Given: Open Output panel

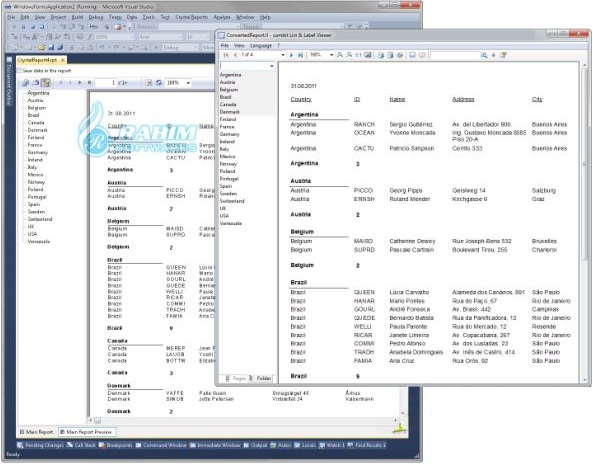Looking at the screenshot, I should click(256, 445).
